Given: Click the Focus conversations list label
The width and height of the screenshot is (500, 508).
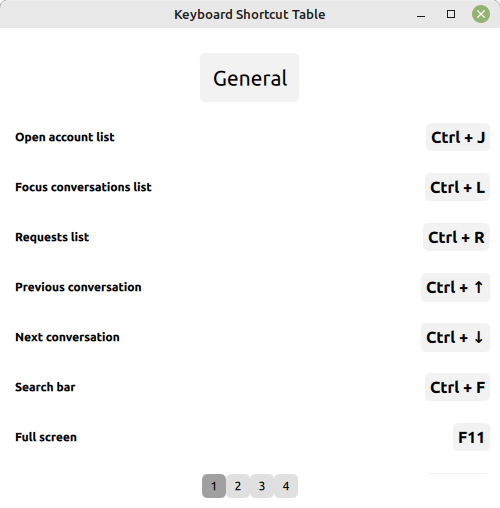Looking at the screenshot, I should (x=83, y=187).
